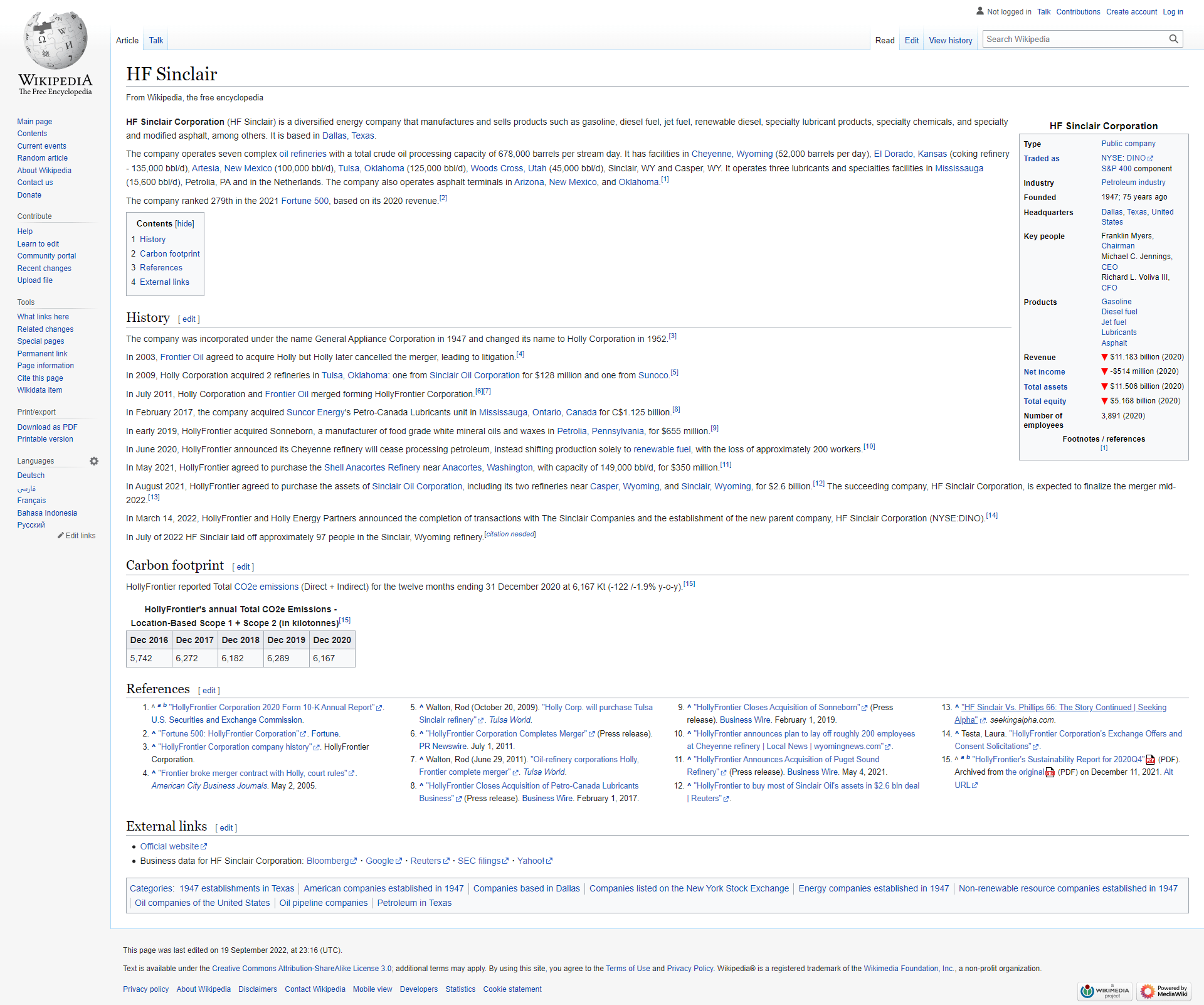Image resolution: width=1204 pixels, height=1005 pixels.
Task: Click external link icon after NYSE: DINO
Action: point(1151,158)
